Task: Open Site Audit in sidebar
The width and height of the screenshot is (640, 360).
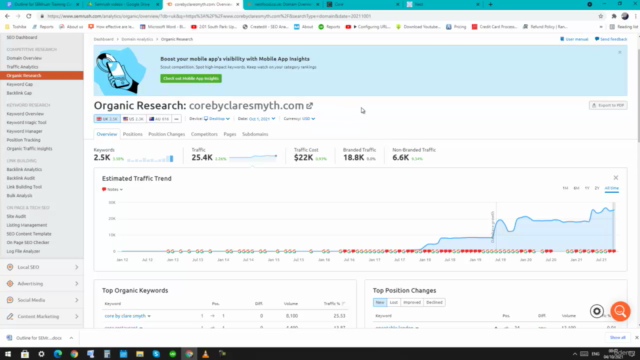Action: [16, 216]
